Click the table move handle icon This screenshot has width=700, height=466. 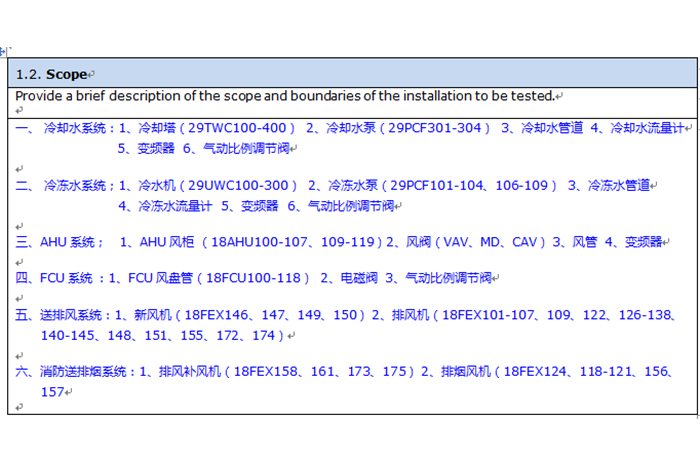click(4, 51)
